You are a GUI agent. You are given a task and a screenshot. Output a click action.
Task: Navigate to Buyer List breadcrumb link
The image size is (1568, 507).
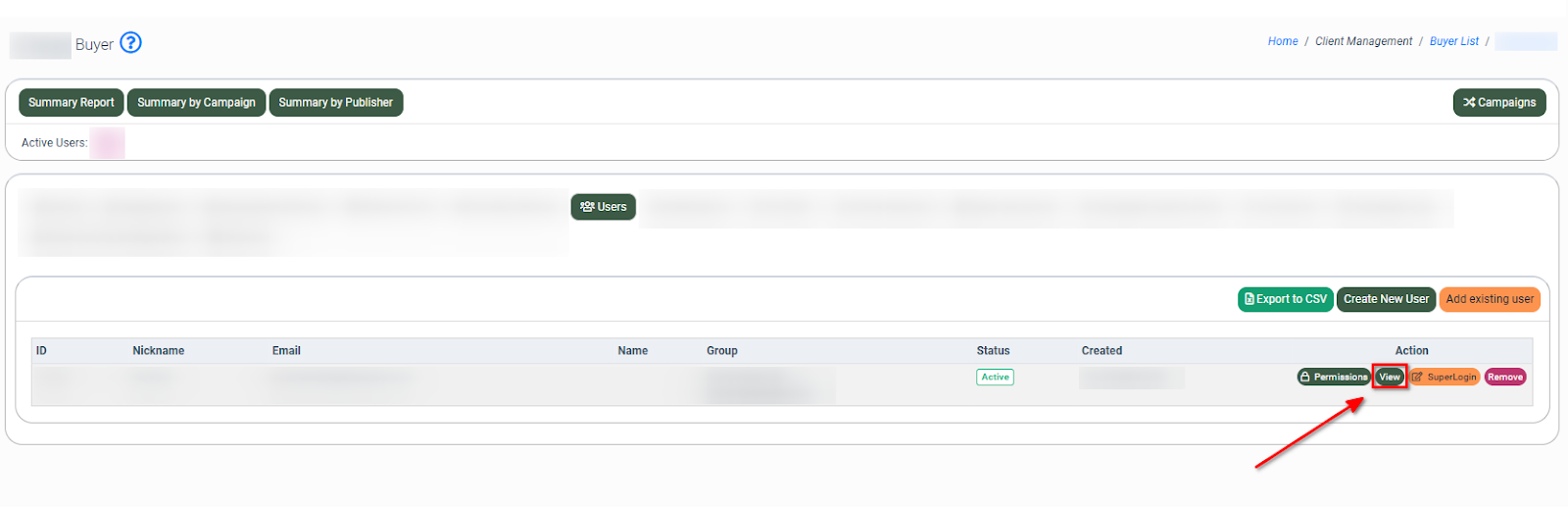(x=1453, y=41)
